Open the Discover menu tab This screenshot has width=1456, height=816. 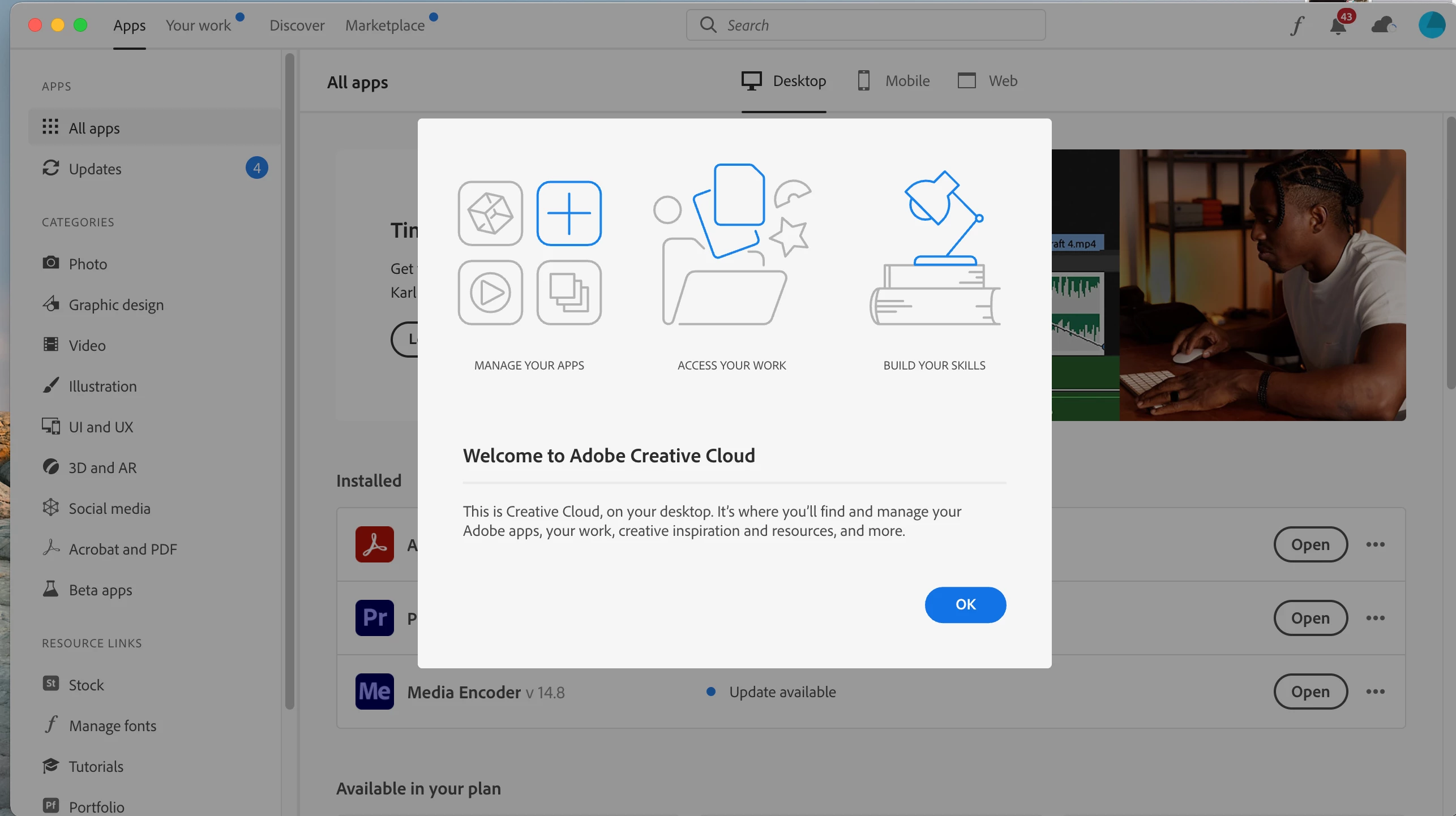pyautogui.click(x=297, y=25)
